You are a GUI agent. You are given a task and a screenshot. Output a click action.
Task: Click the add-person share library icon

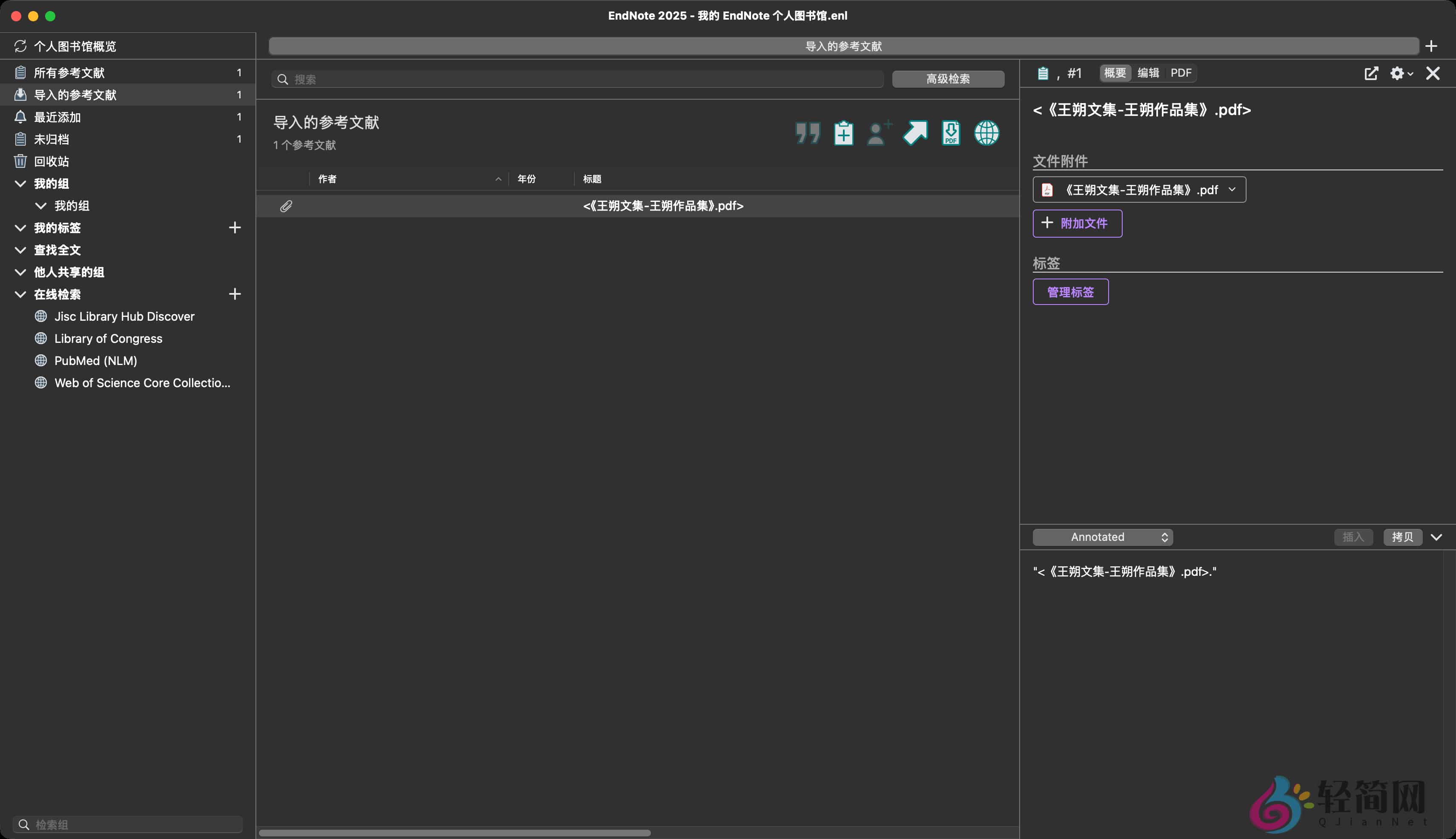879,133
